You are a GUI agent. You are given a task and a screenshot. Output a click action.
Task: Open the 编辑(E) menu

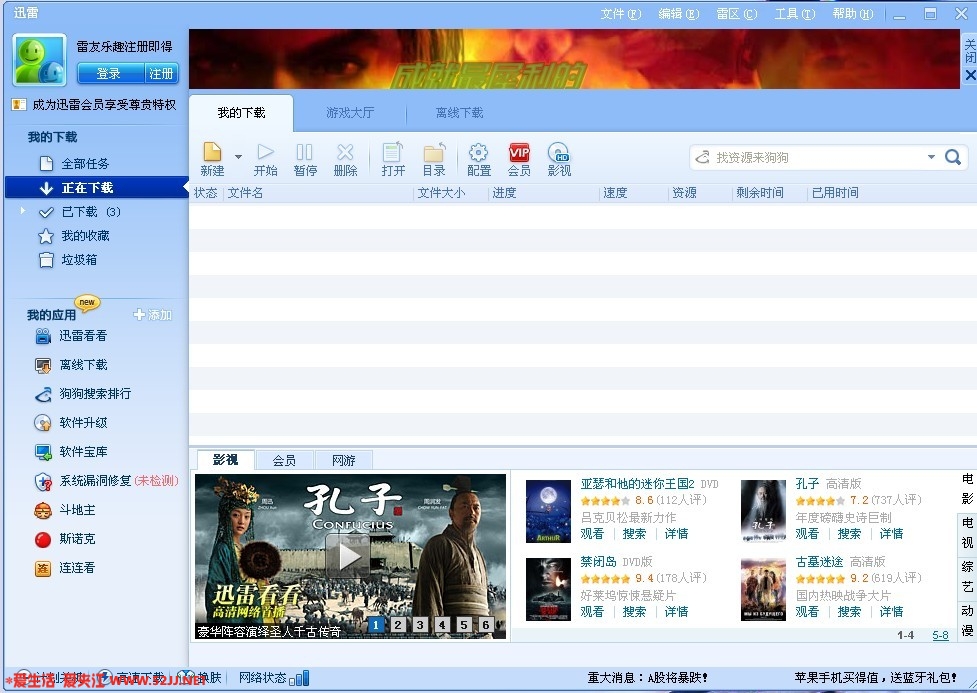[x=679, y=14]
